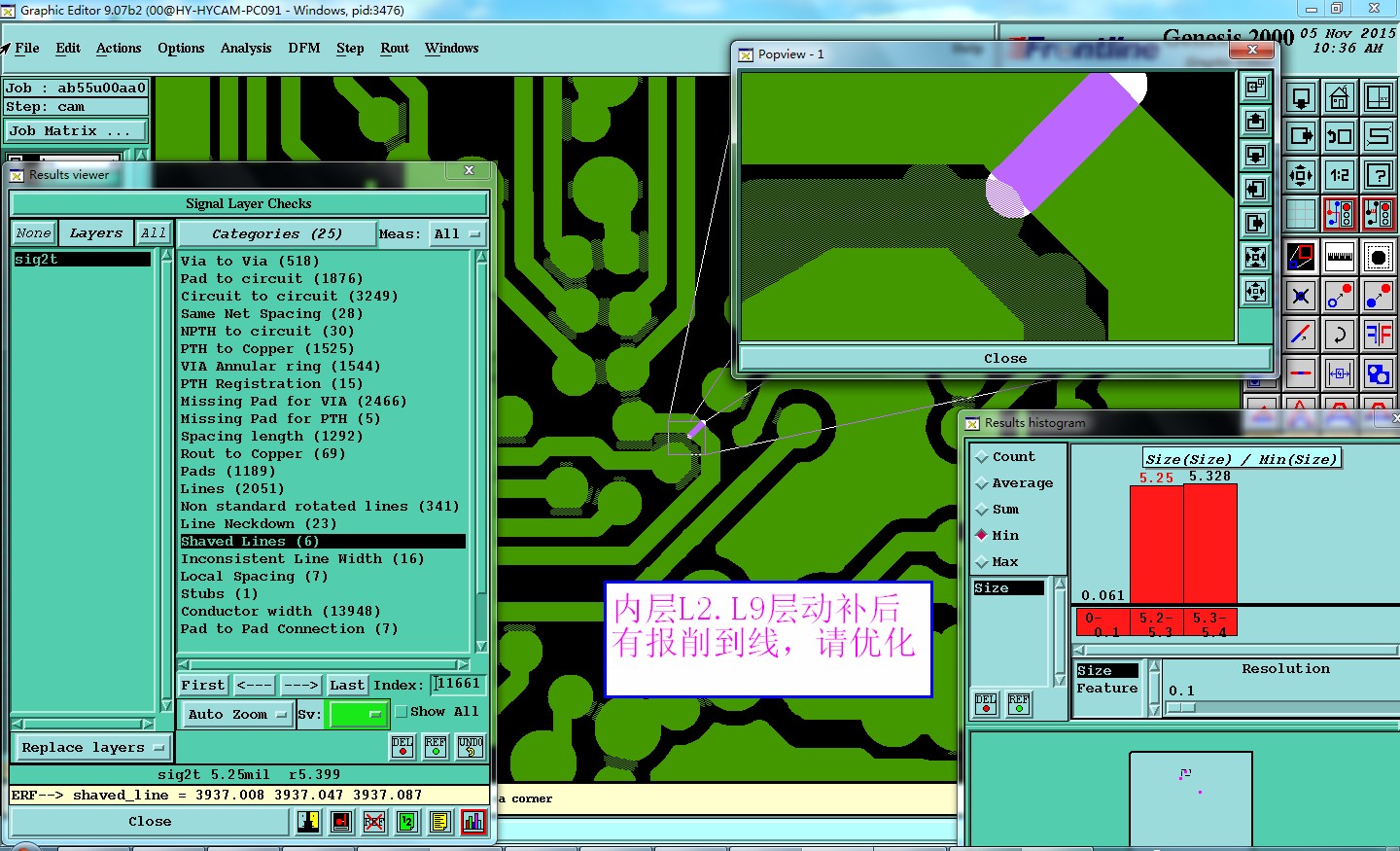The width and height of the screenshot is (1400, 851).
Task: Click the DEL icon in Results viewer
Action: tap(402, 747)
